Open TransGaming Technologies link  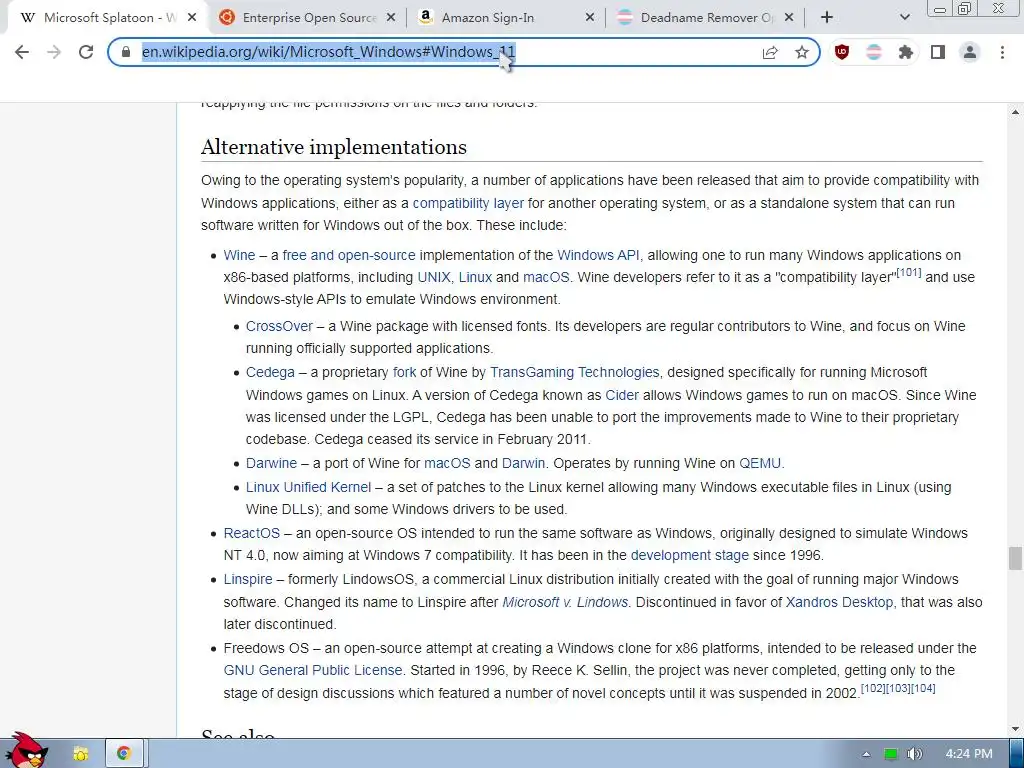pyautogui.click(x=575, y=372)
